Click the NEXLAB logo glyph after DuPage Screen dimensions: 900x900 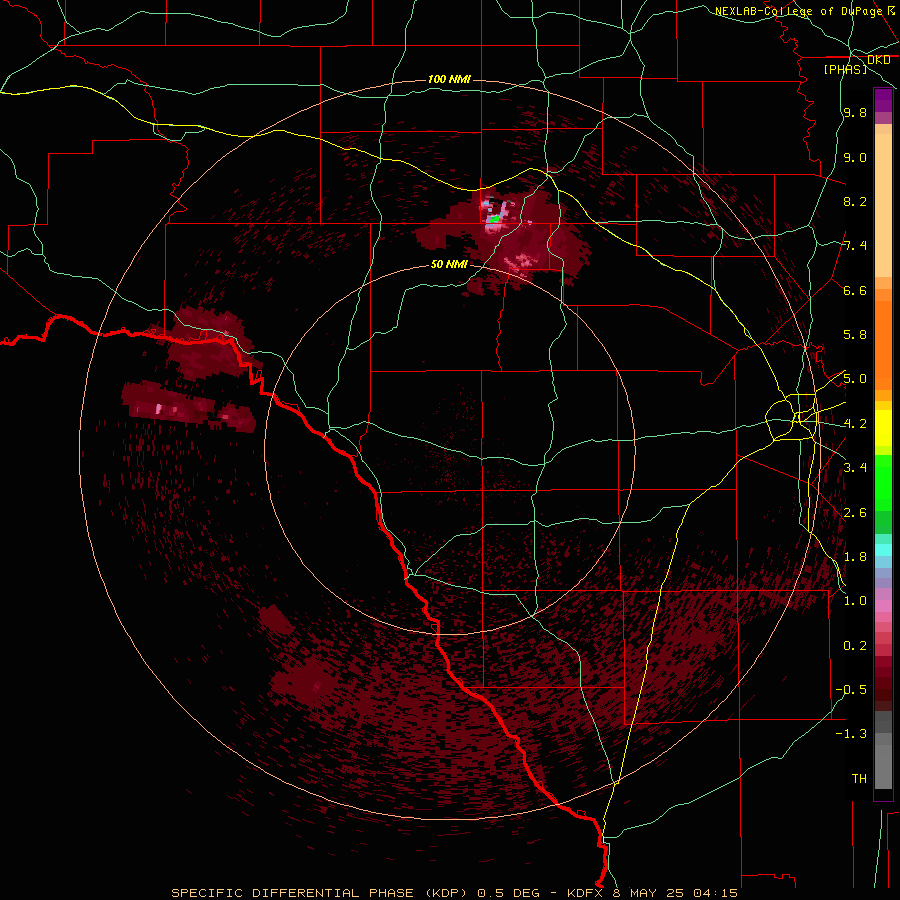[x=891, y=10]
